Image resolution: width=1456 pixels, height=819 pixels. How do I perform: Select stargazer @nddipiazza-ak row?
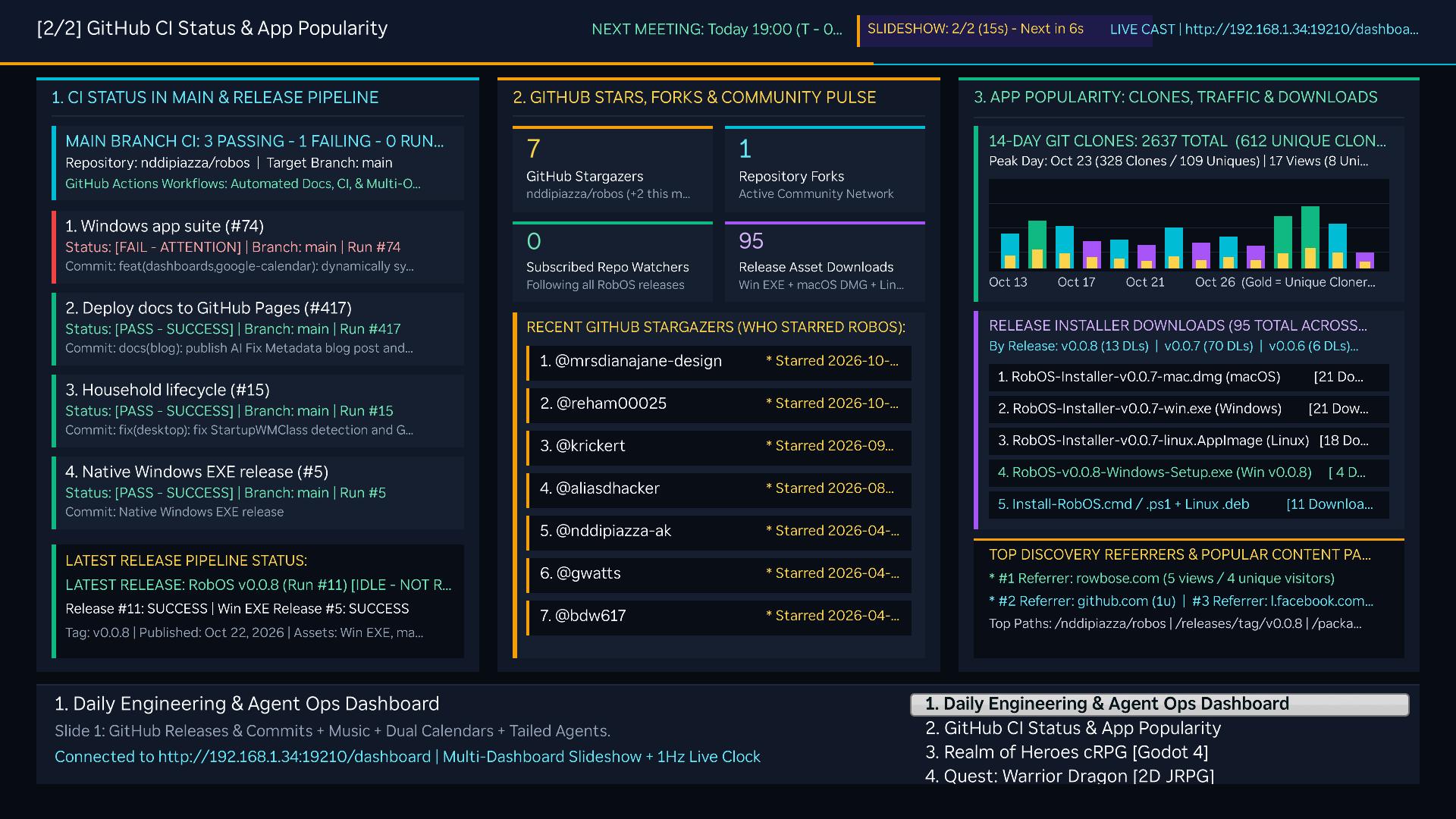(719, 532)
